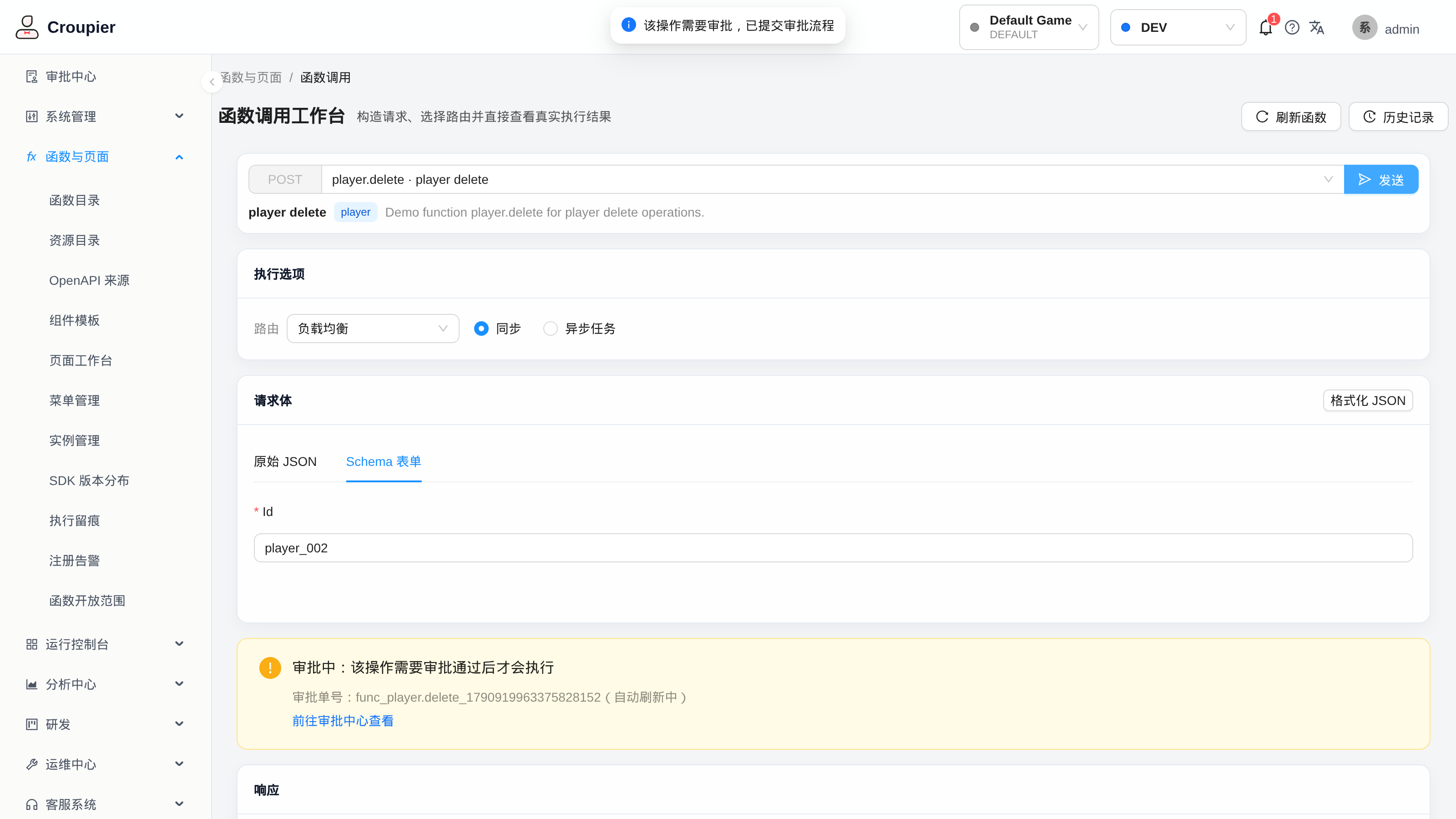
Task: Open the Default Game selector
Action: click(x=1029, y=27)
